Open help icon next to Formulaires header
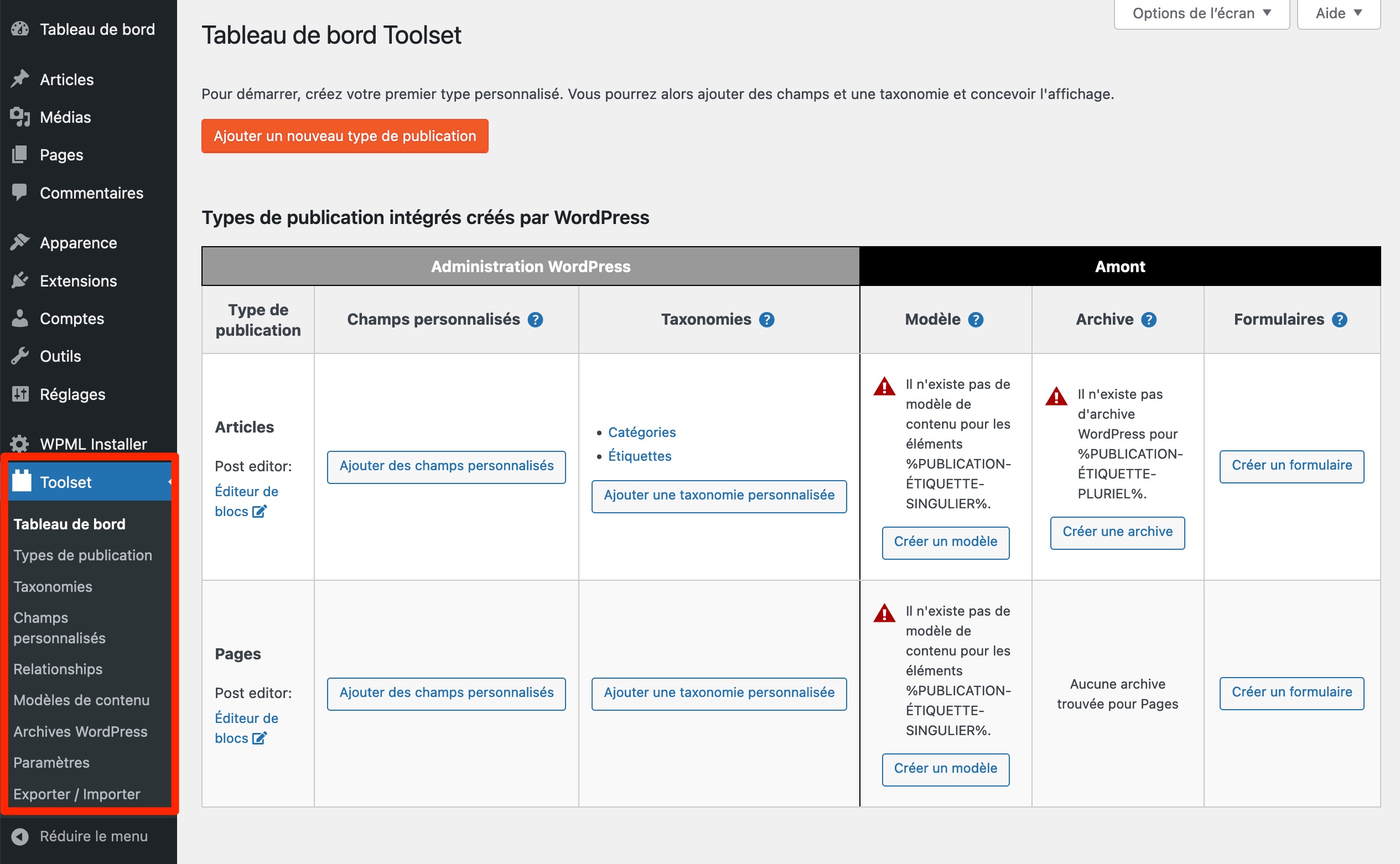 click(1339, 319)
